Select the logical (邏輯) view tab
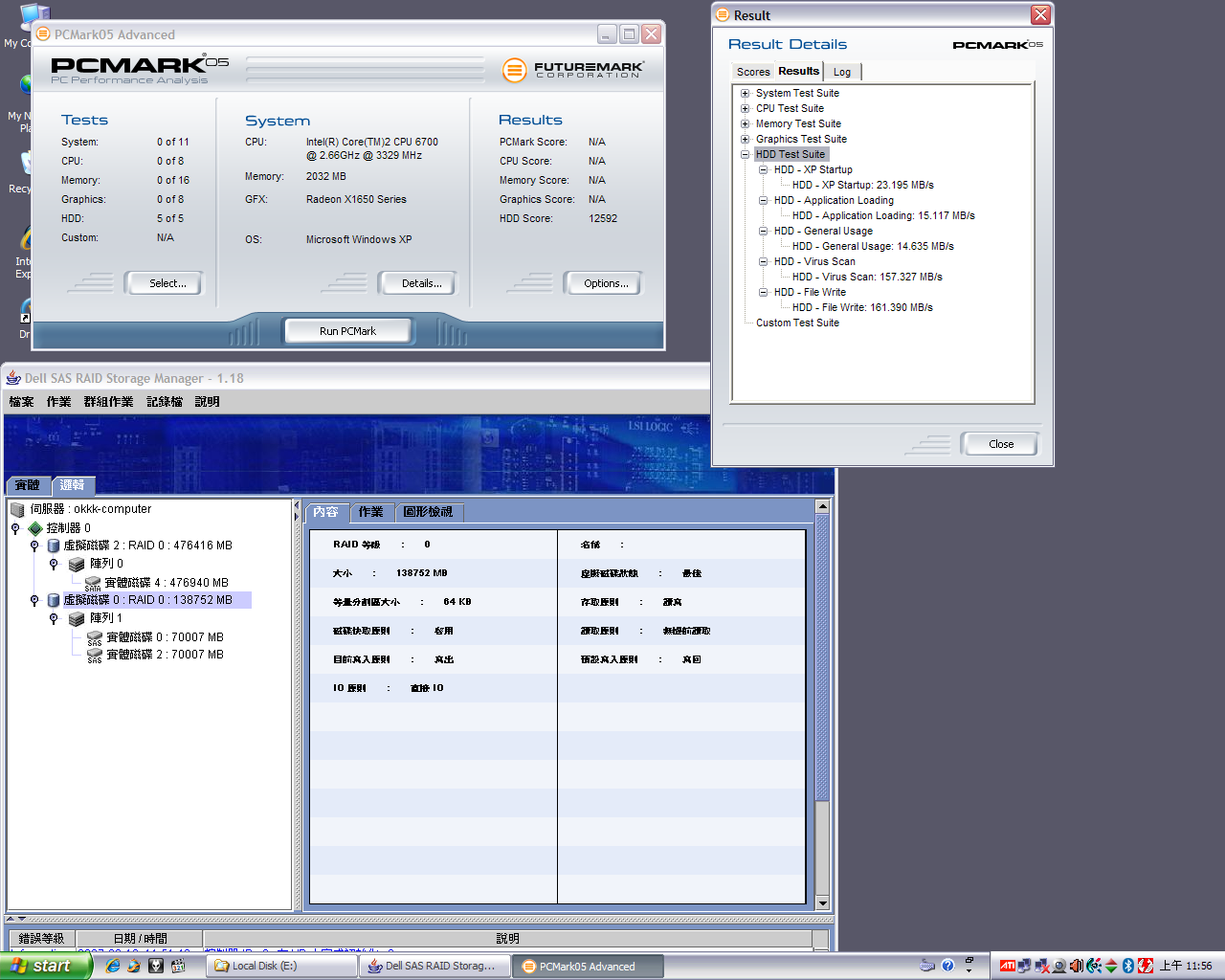 72,485
